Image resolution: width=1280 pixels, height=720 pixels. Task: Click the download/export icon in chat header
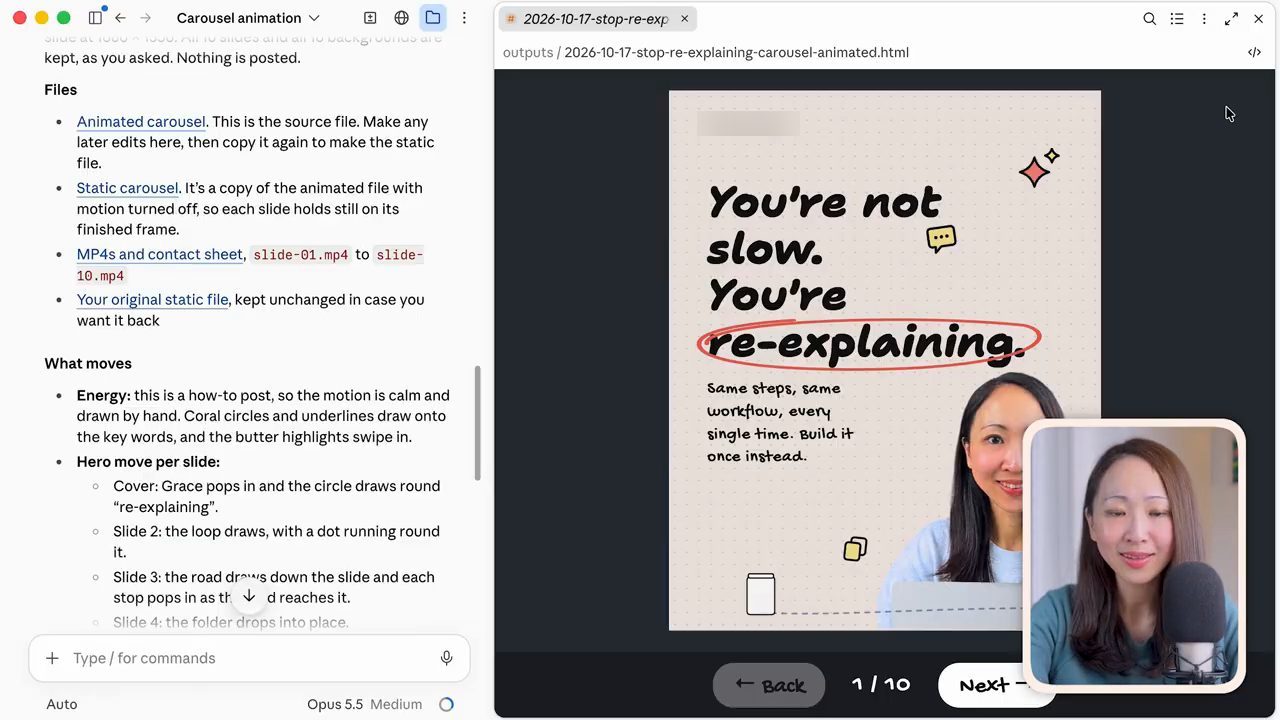pos(370,18)
